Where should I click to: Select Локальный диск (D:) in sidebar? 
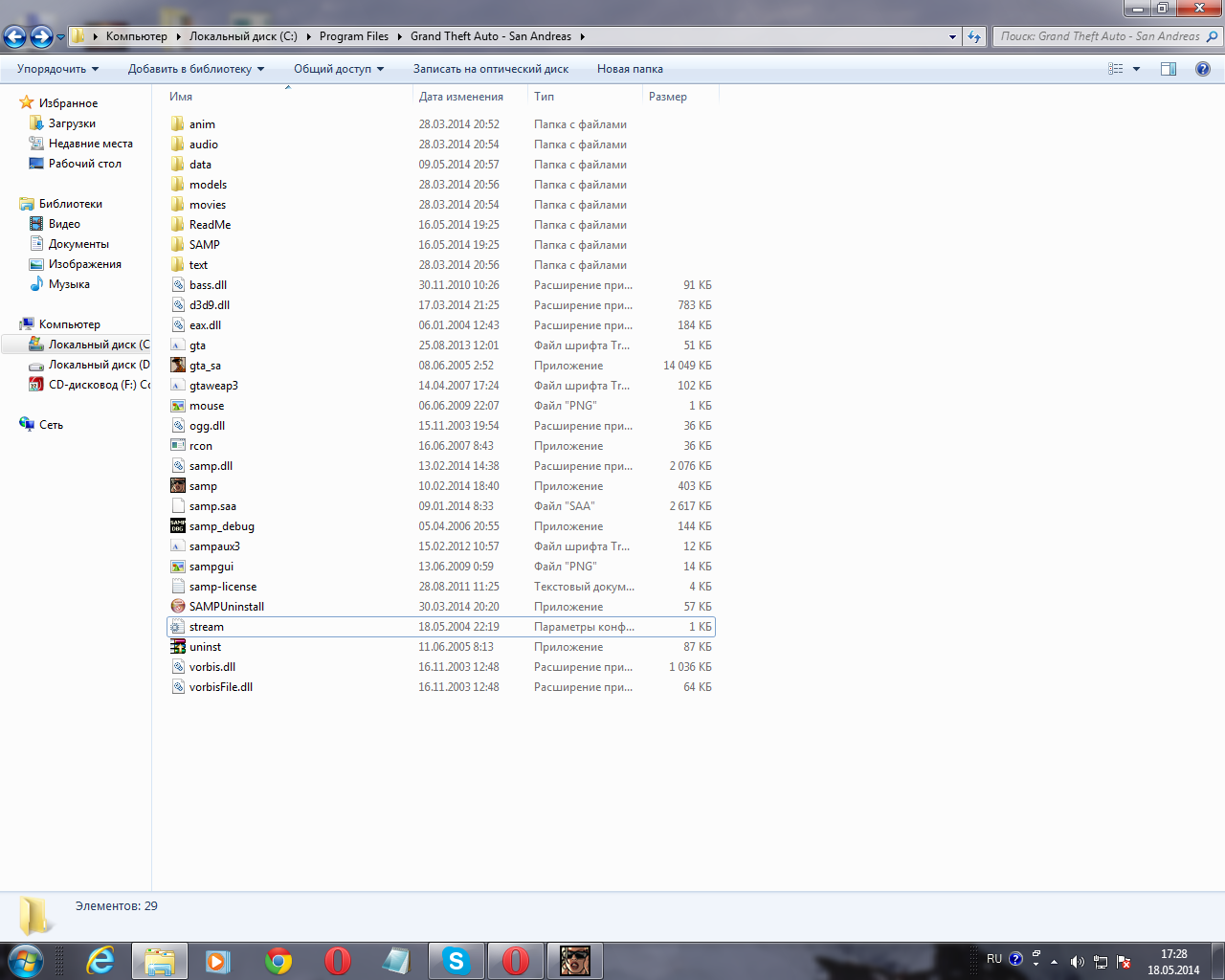click(89, 365)
